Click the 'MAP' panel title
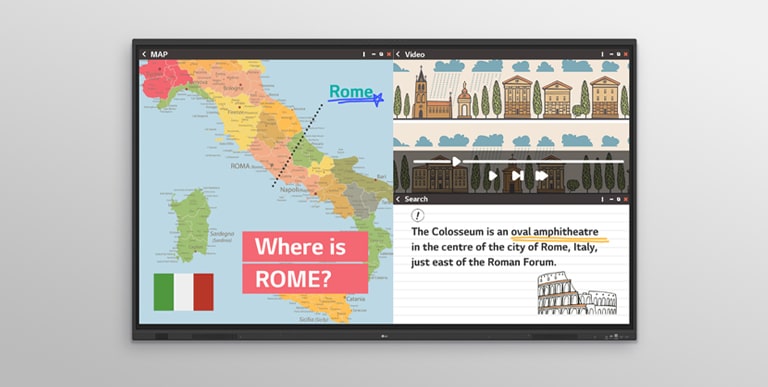 [159, 54]
